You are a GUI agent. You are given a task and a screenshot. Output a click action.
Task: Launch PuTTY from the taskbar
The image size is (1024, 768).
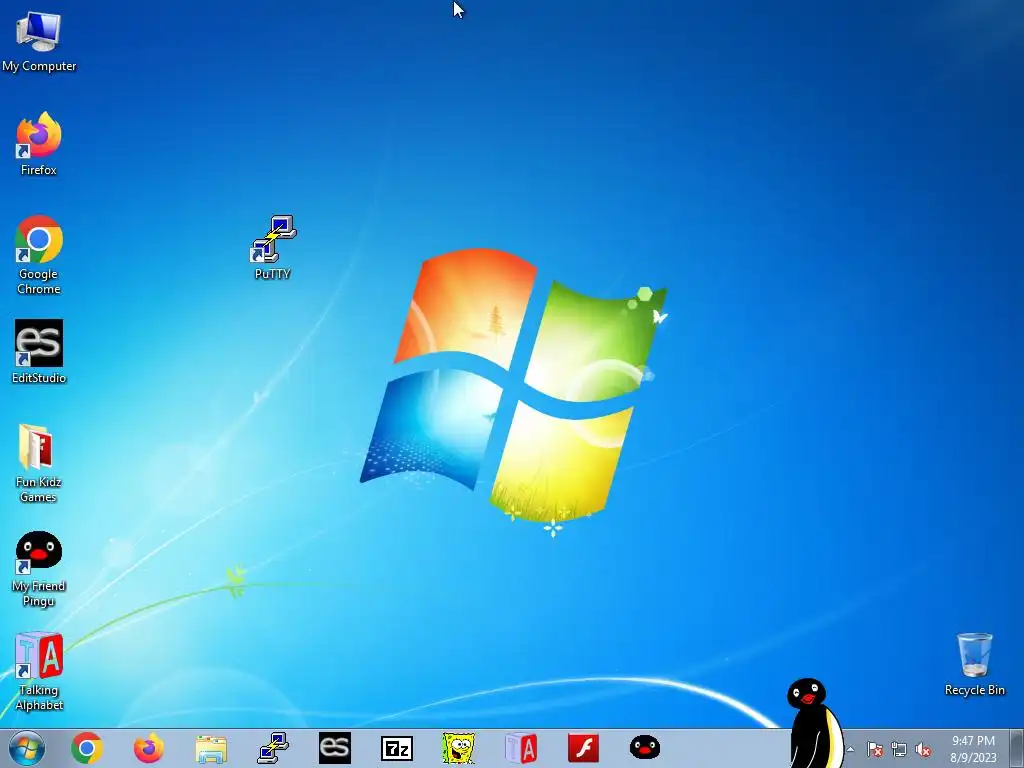pos(273,748)
